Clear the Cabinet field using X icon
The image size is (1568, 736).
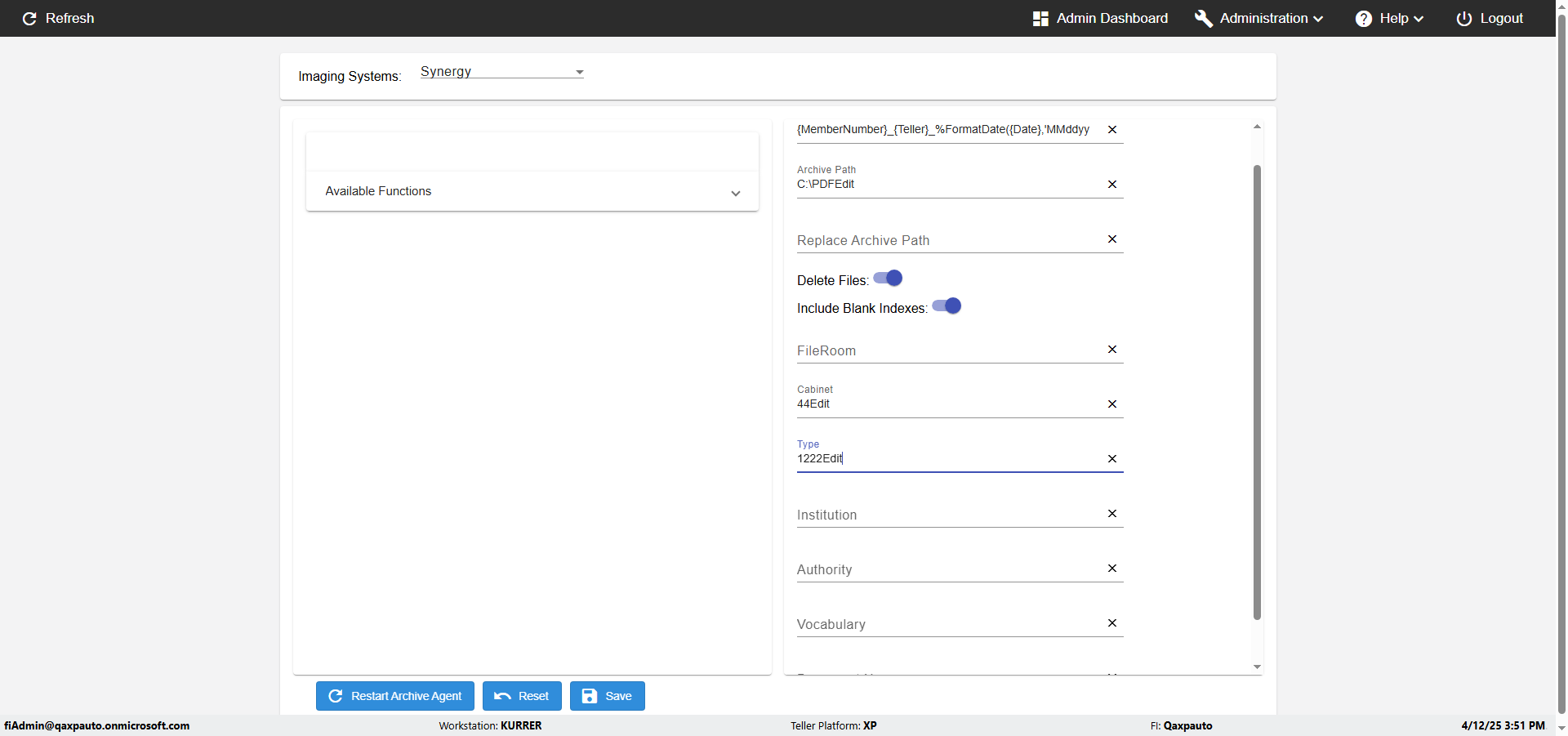tap(1111, 404)
